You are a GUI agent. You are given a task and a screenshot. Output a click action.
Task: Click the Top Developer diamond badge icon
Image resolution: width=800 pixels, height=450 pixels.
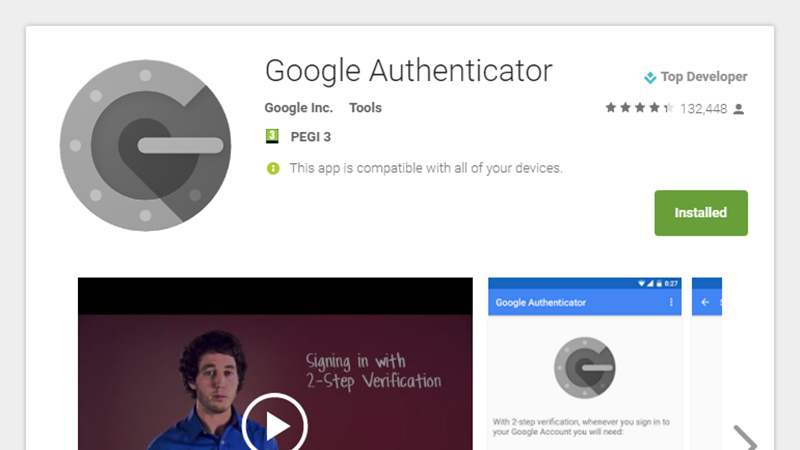coord(650,77)
